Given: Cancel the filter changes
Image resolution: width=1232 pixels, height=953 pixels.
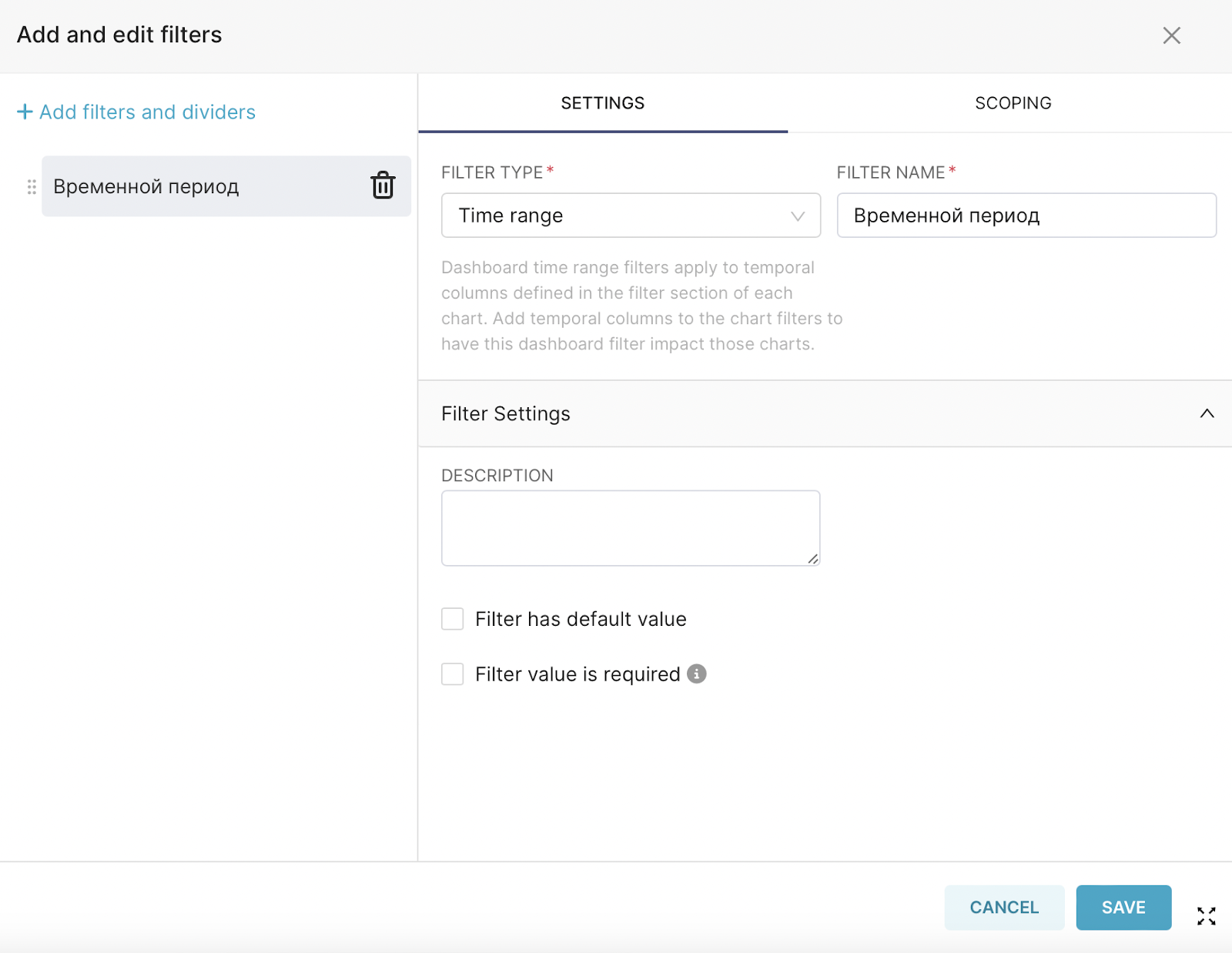Looking at the screenshot, I should 1003,908.
